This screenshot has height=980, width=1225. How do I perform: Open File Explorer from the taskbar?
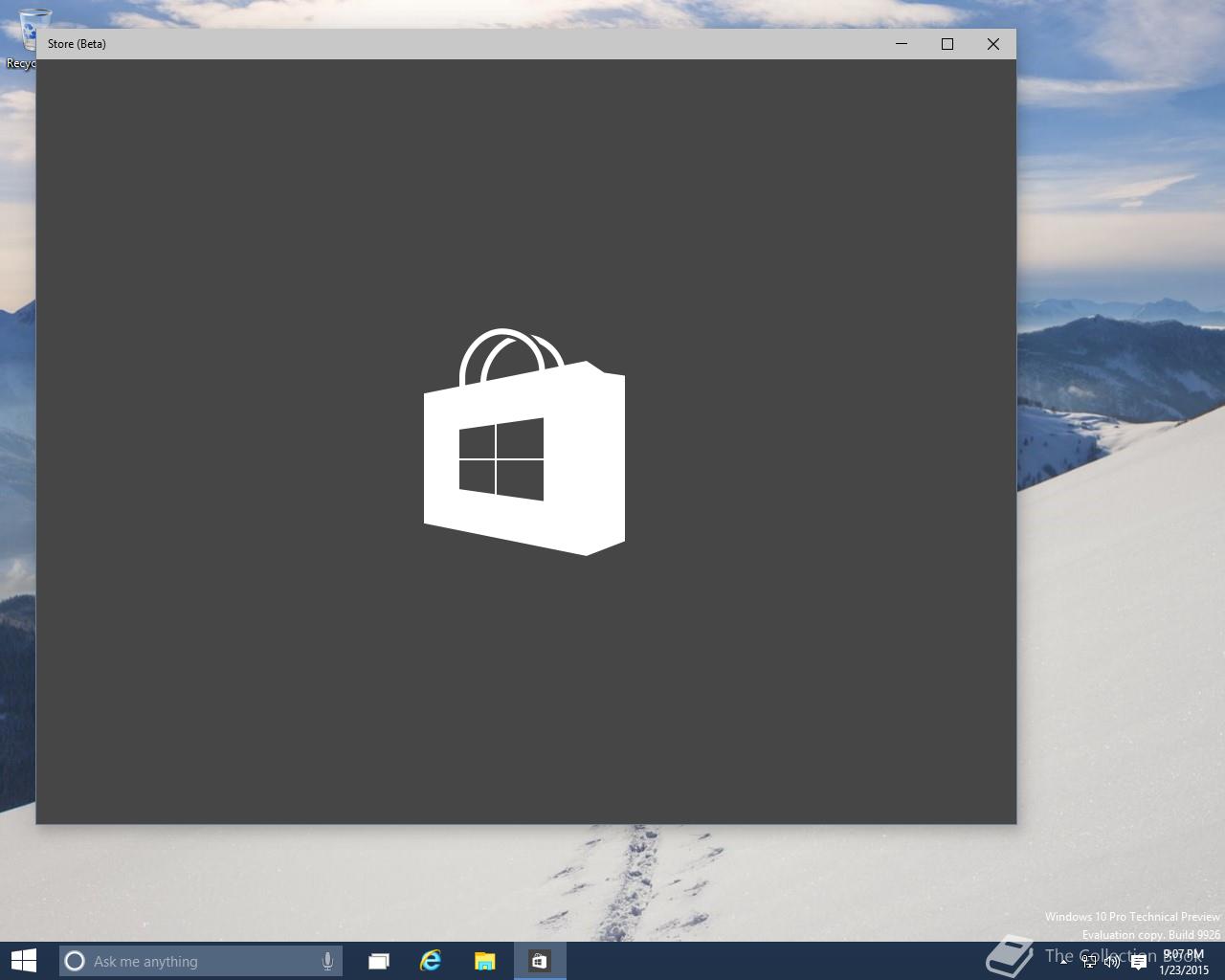click(485, 961)
